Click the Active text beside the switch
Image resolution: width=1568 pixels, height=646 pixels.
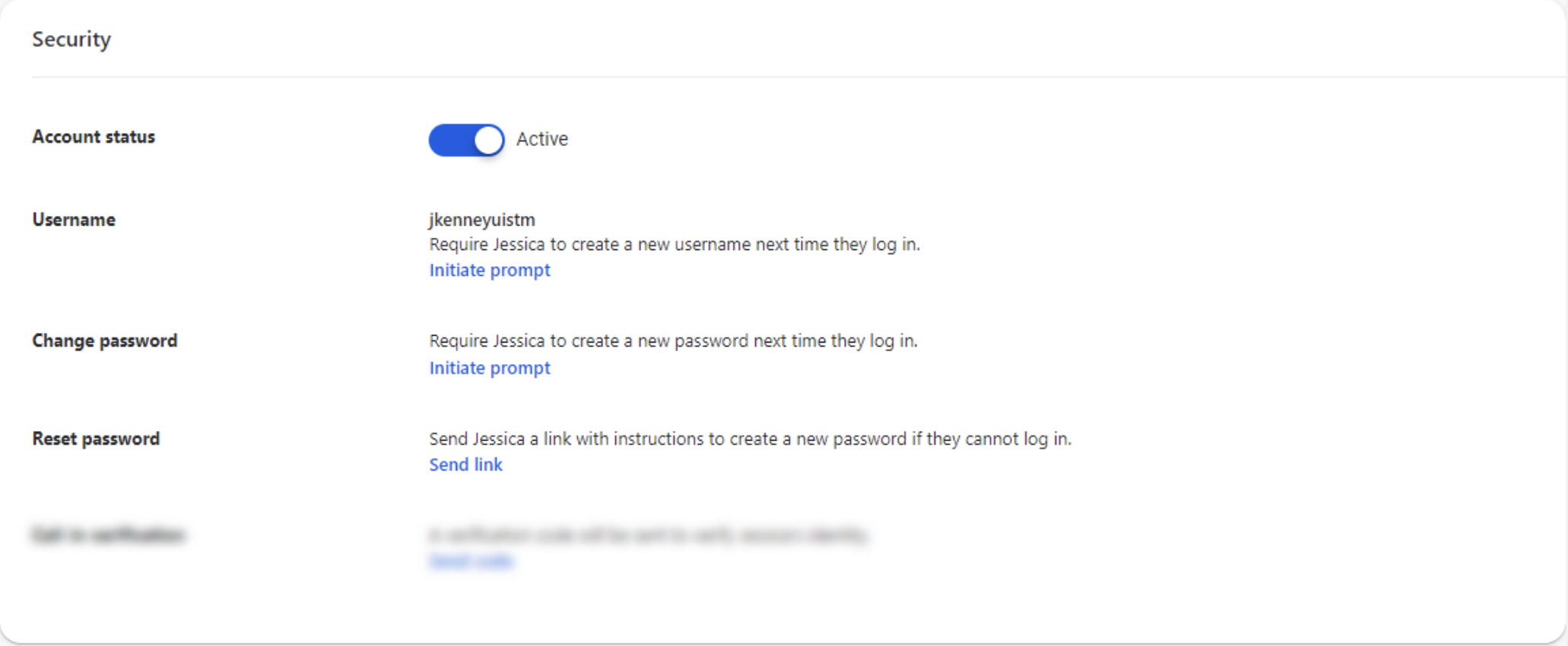coord(541,139)
